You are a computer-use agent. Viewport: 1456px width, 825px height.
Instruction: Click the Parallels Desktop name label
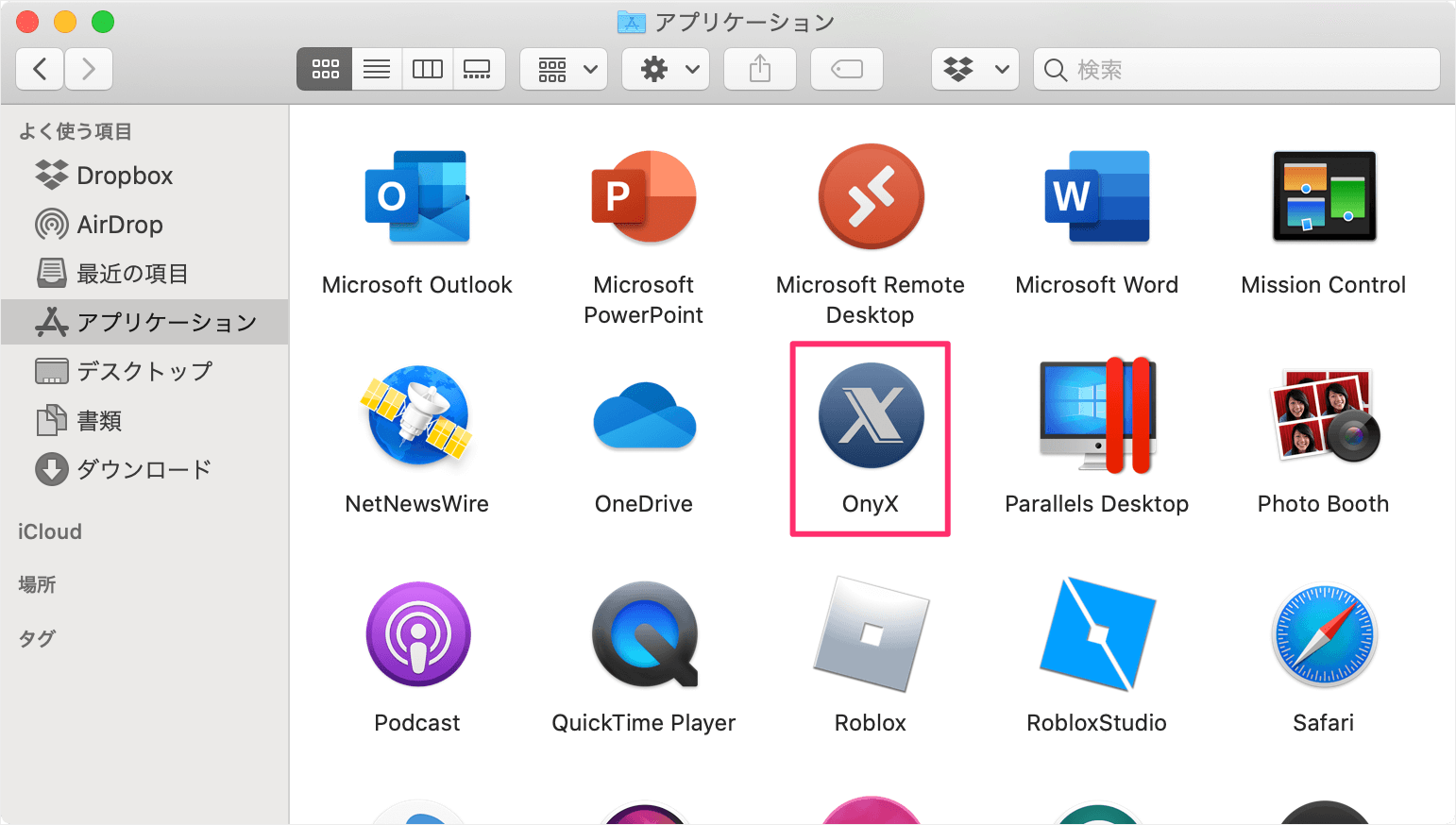point(1097,504)
